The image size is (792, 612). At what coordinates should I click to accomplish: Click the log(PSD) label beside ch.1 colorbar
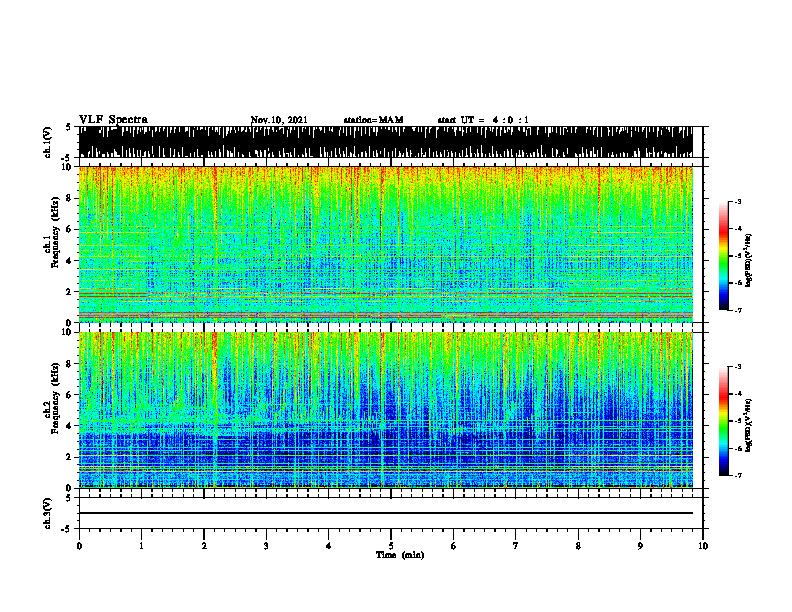[749, 260]
